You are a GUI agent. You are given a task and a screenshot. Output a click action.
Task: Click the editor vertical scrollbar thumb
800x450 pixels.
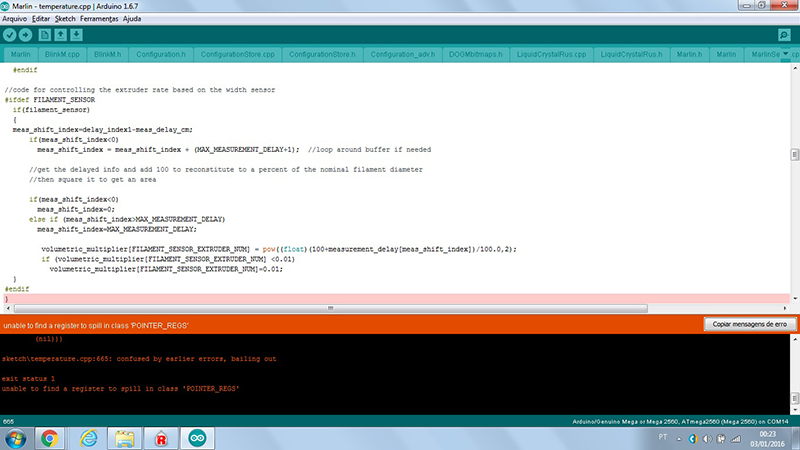(794, 154)
